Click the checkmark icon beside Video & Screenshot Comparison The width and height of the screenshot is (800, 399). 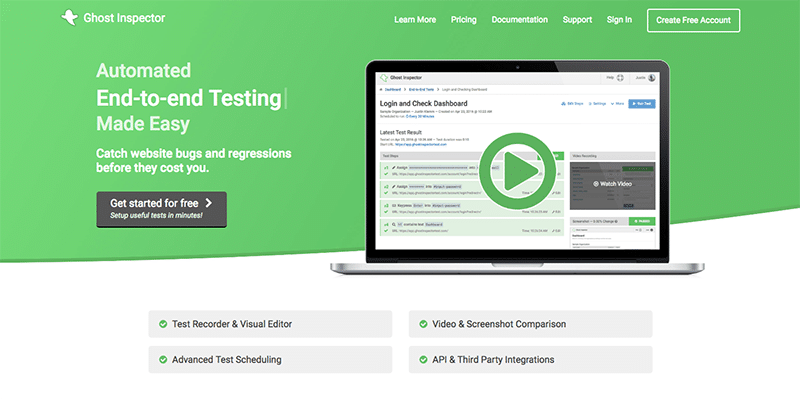pyautogui.click(x=423, y=324)
